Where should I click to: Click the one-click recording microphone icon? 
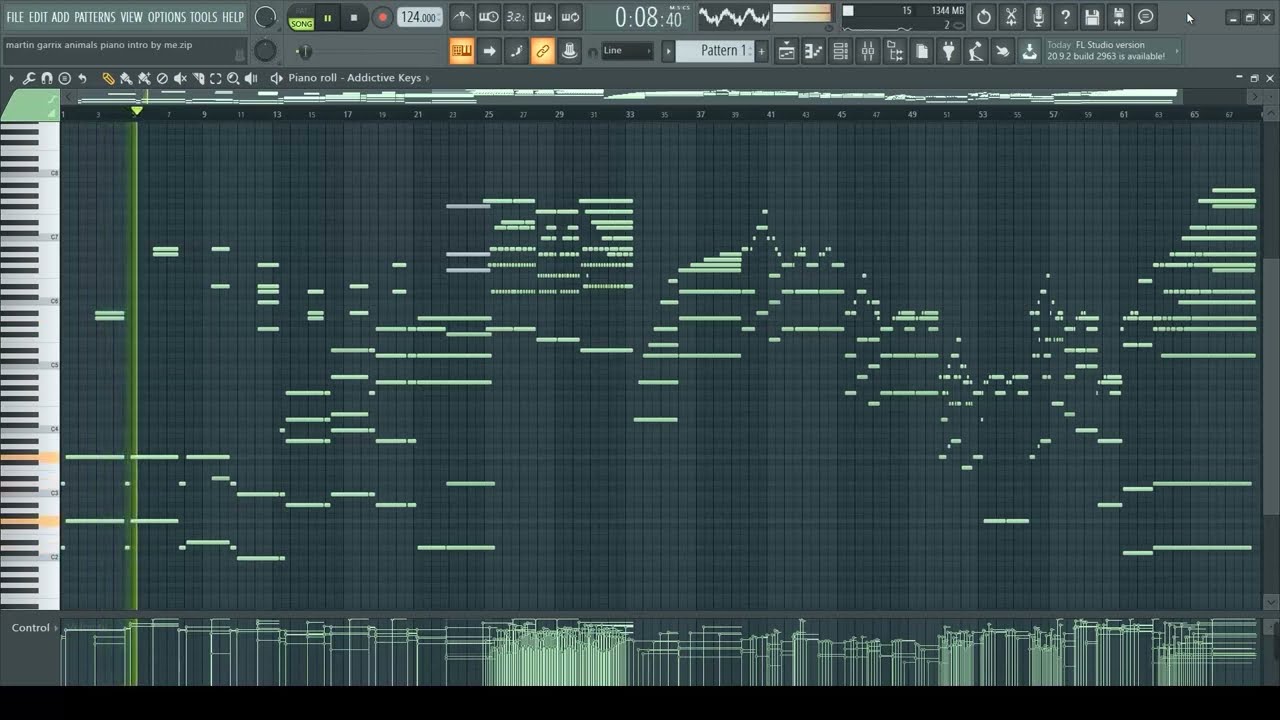1038,17
